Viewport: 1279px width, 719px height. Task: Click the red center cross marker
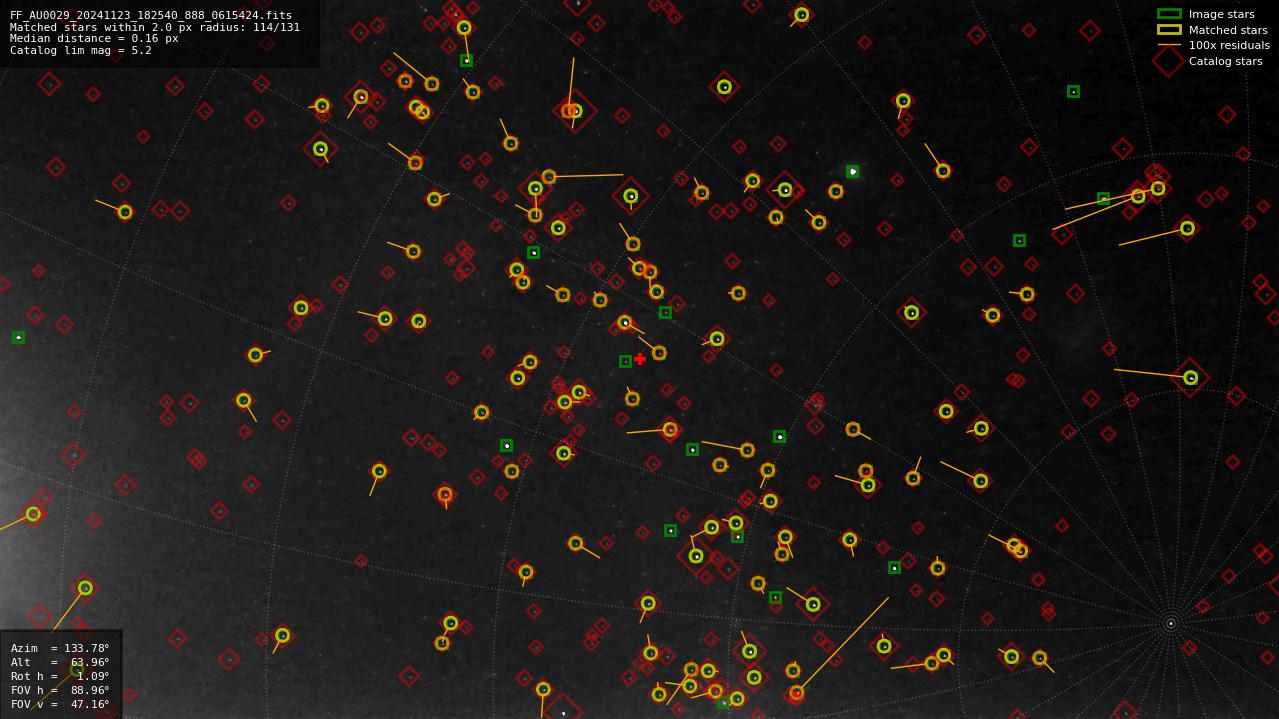(640, 359)
